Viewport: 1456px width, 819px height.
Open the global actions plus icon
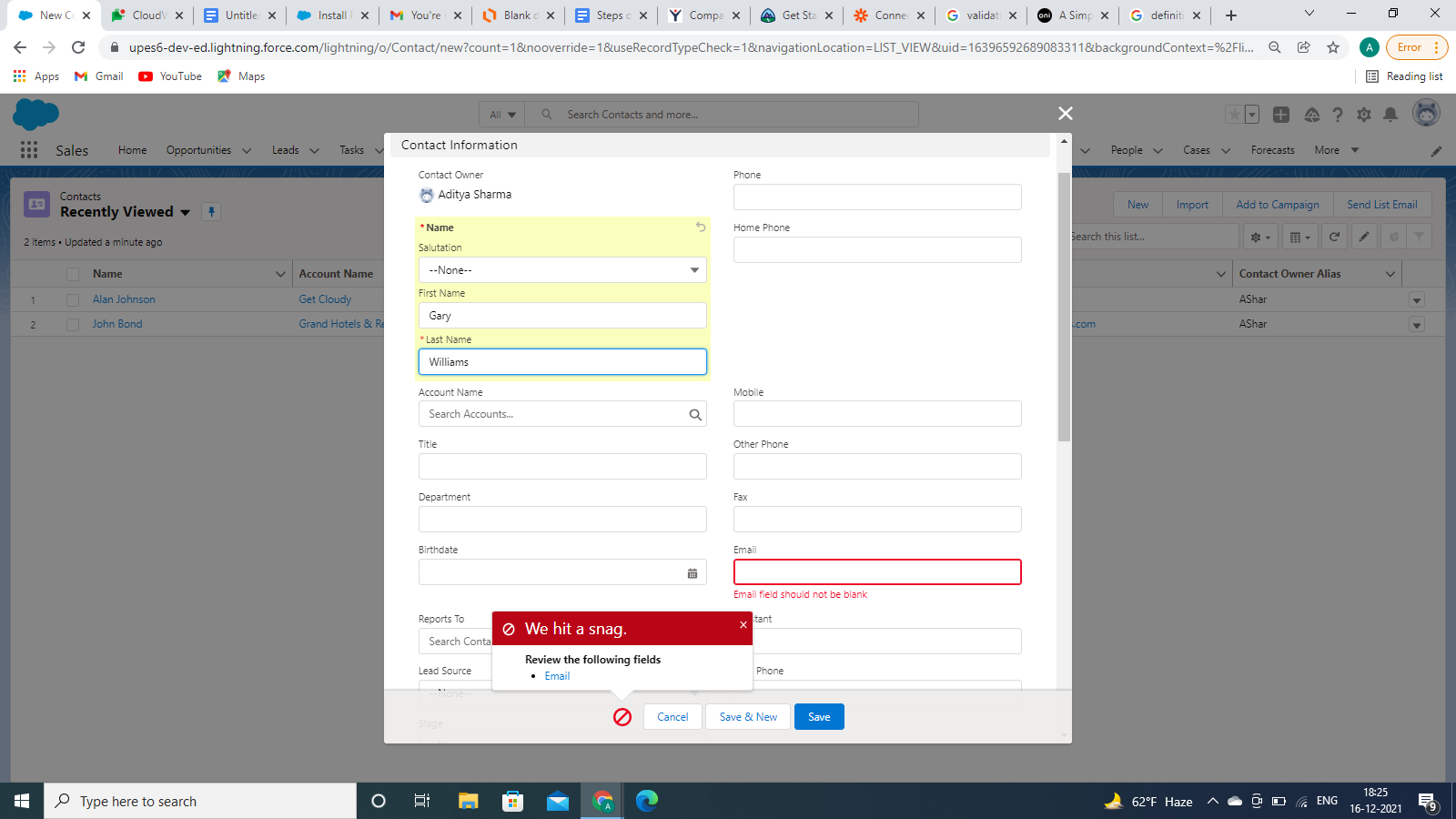(x=1280, y=115)
